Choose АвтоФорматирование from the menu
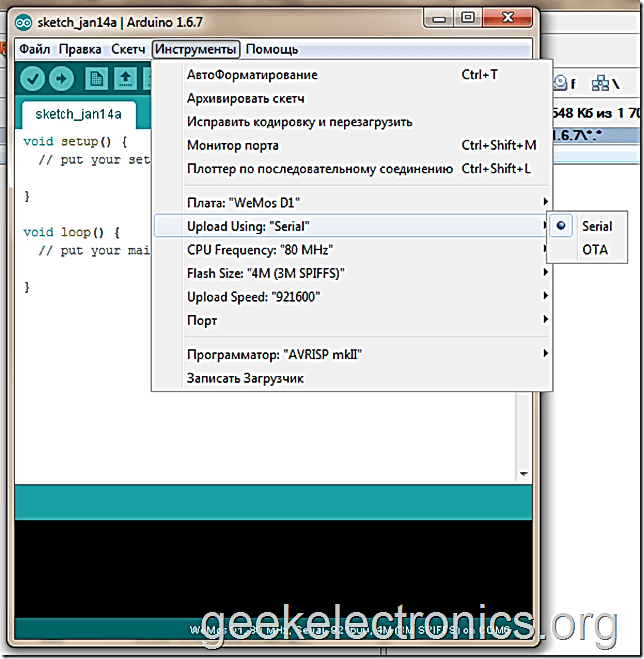Image resolution: width=644 pixels, height=659 pixels. click(x=252, y=75)
